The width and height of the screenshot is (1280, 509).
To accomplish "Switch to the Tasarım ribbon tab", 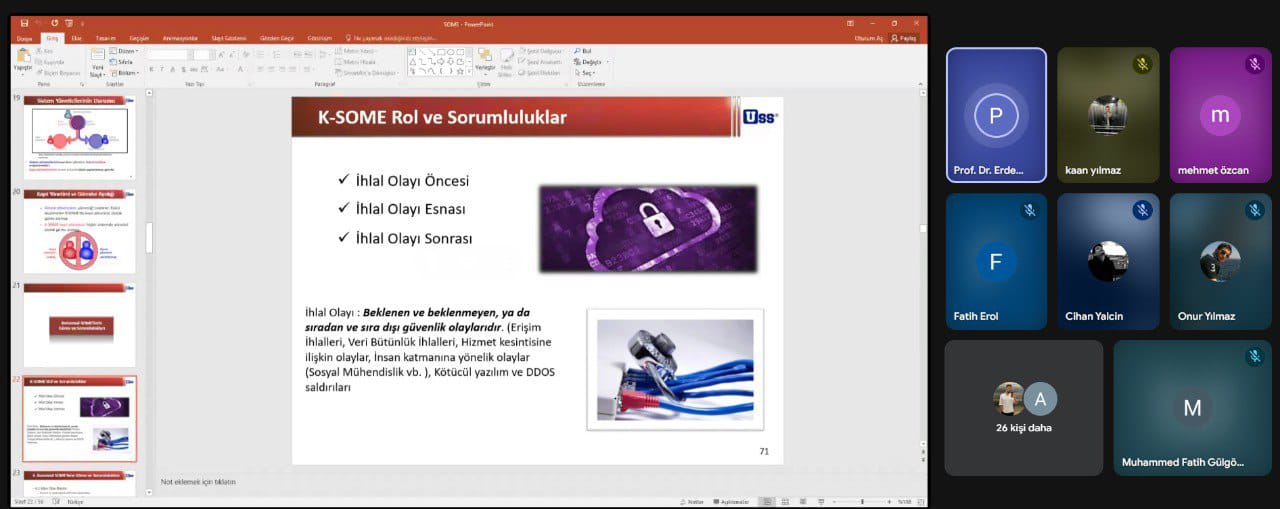I will 105,38.
